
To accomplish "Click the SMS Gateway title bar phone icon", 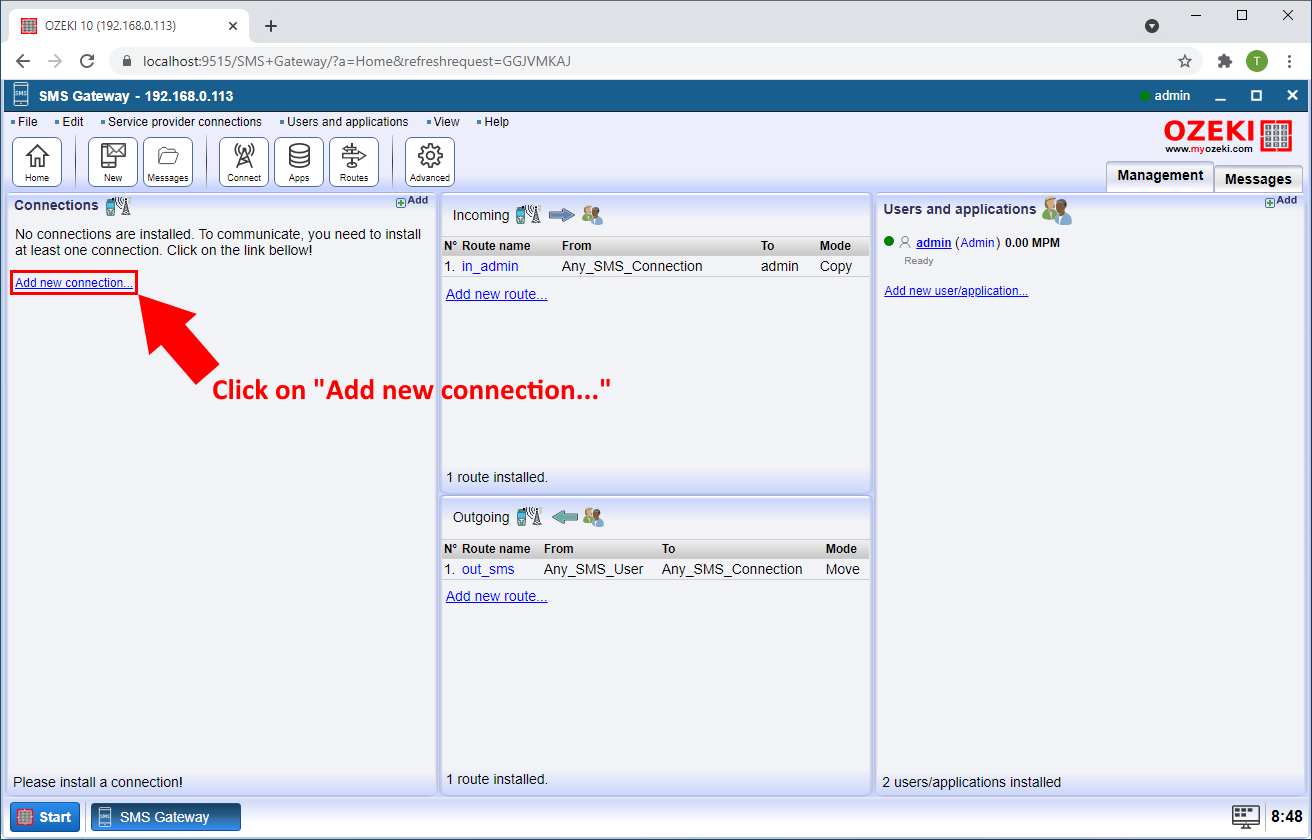I will 21,96.
